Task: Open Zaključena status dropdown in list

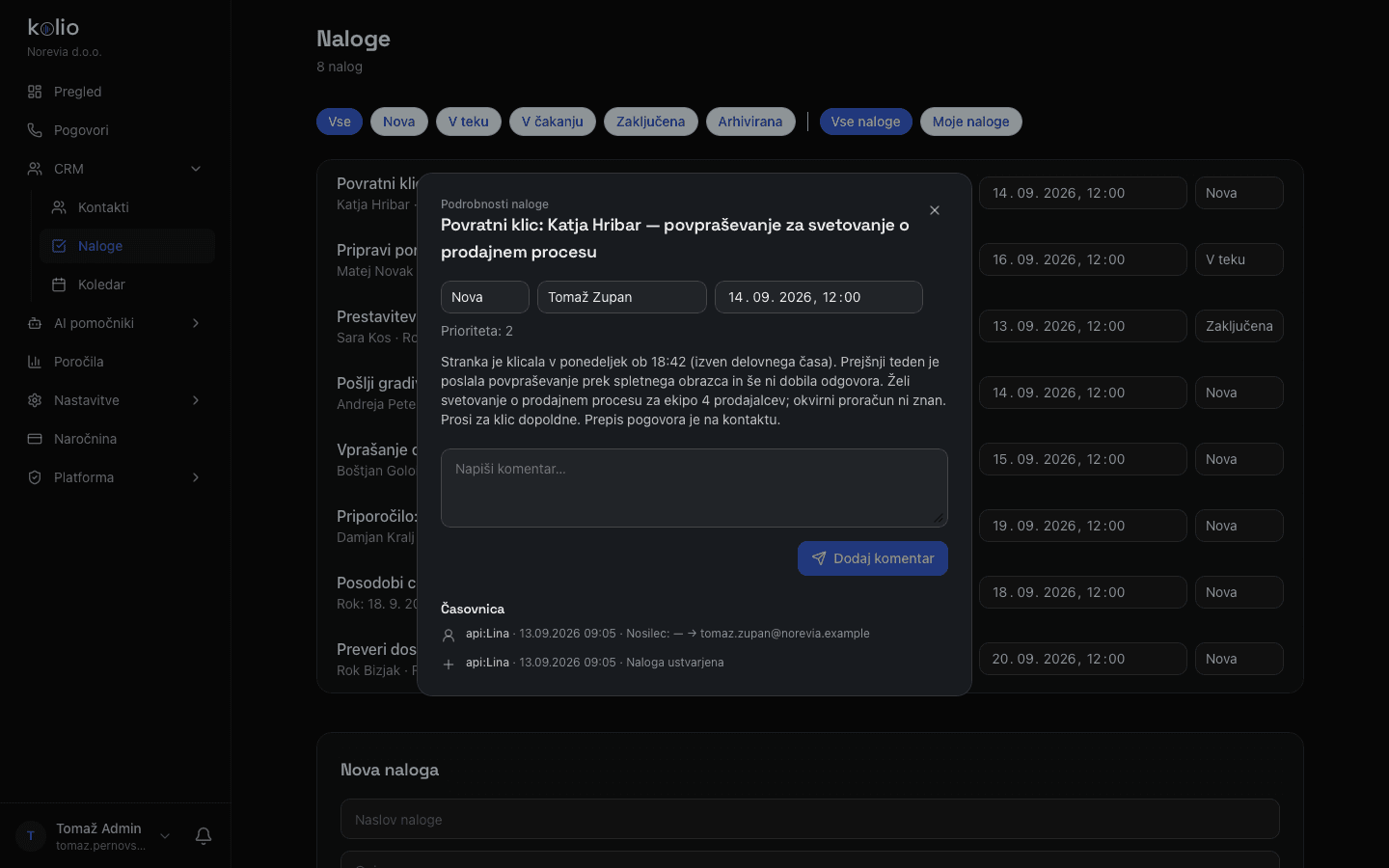Action: tap(1239, 326)
